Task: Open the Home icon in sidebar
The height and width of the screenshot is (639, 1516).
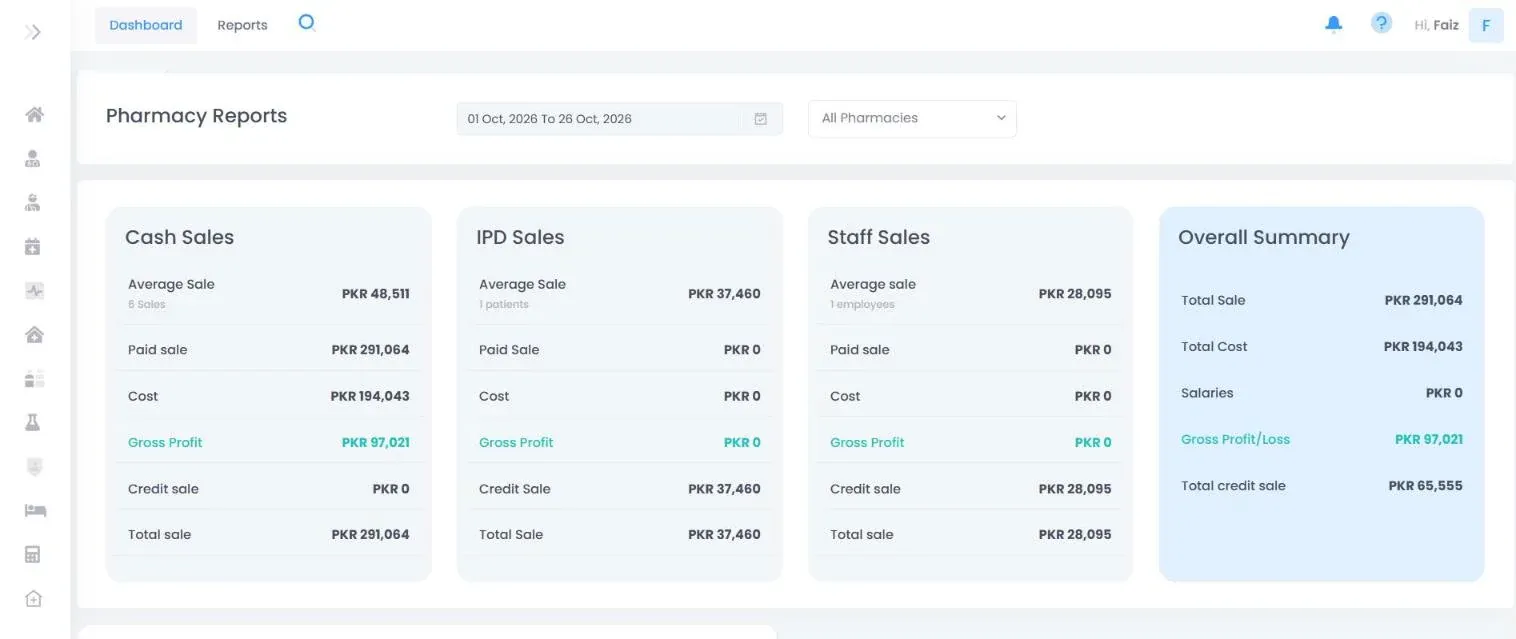Action: [34, 114]
